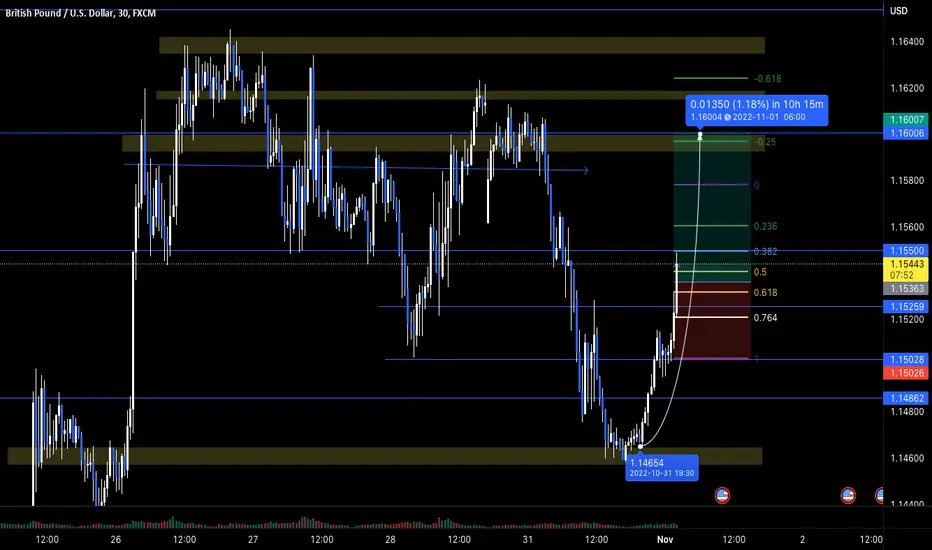
Task: Select the 0.5 Fibonacci level label
Action: [760, 272]
